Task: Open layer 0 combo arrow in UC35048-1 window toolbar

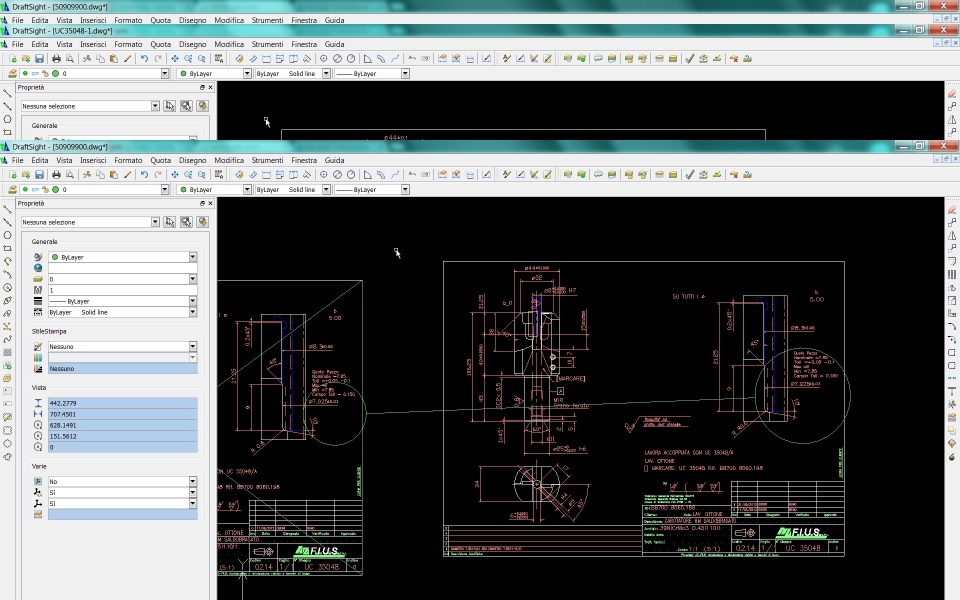Action: pos(165,73)
